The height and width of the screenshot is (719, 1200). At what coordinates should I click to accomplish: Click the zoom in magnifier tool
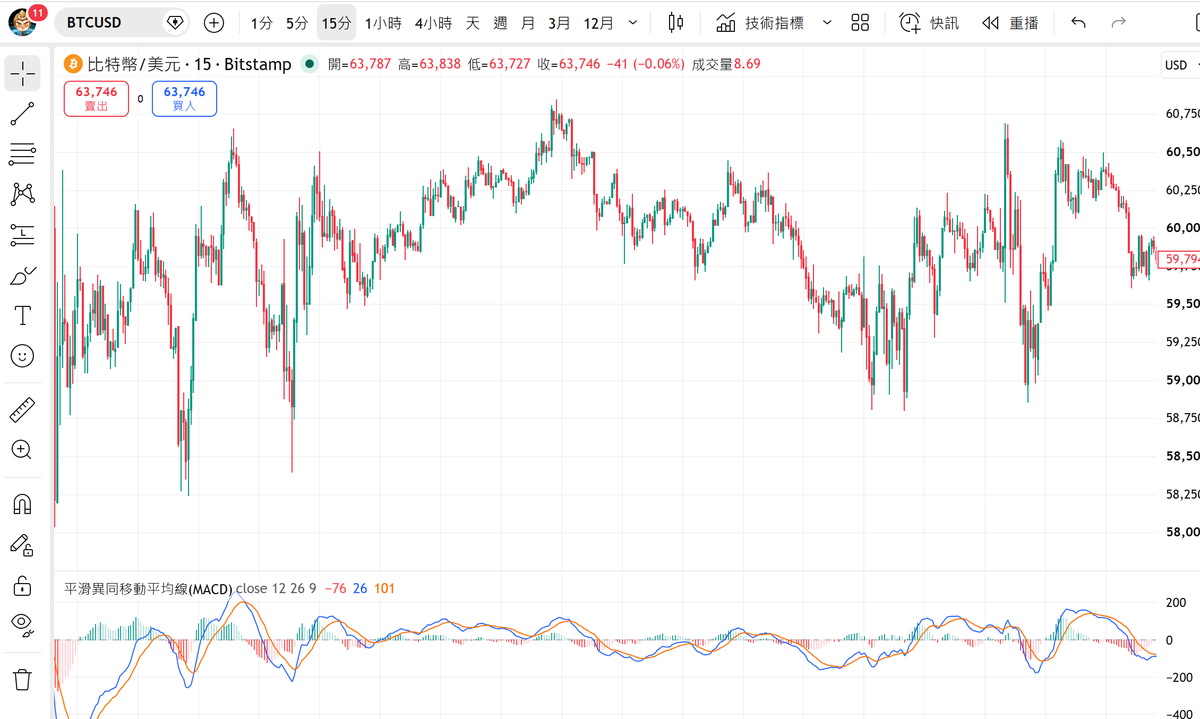pos(22,450)
